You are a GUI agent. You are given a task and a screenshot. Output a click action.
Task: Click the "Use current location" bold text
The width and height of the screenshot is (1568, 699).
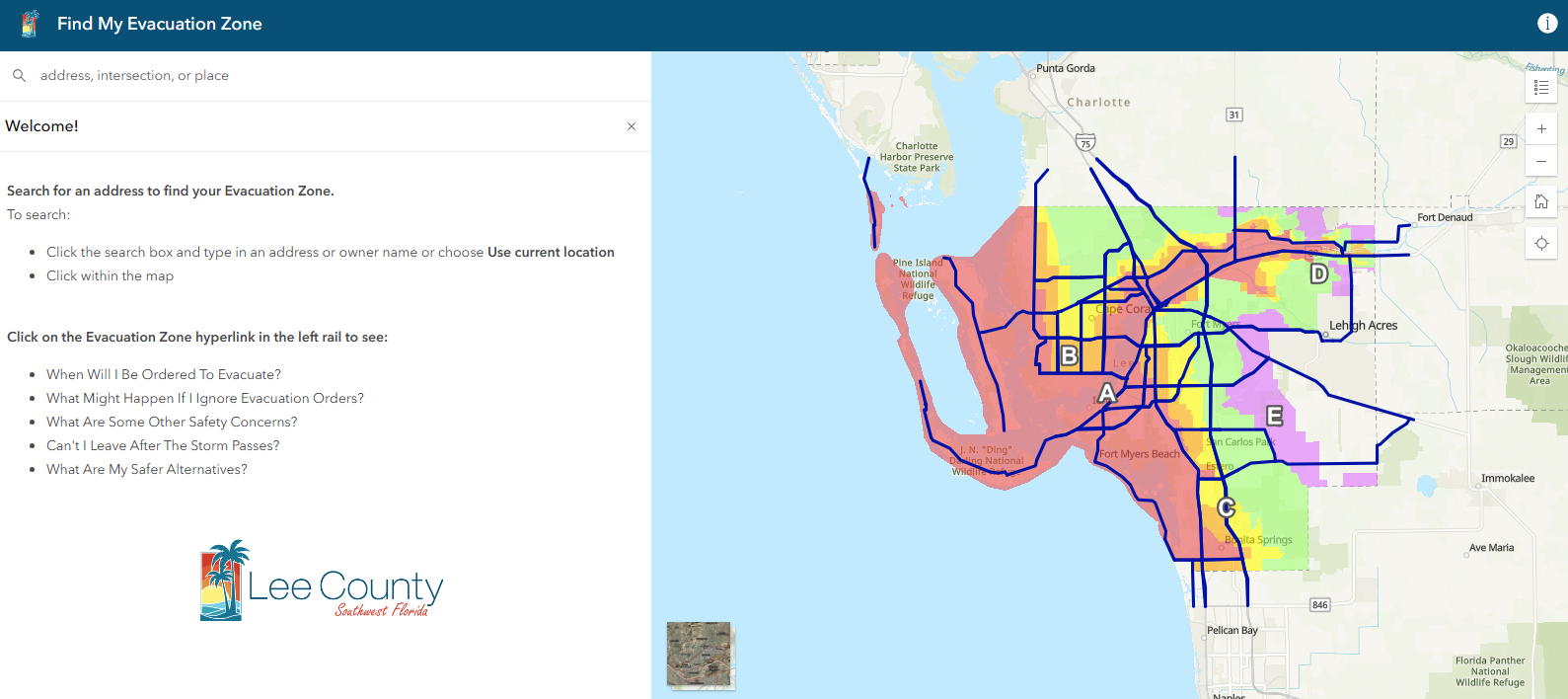click(551, 252)
